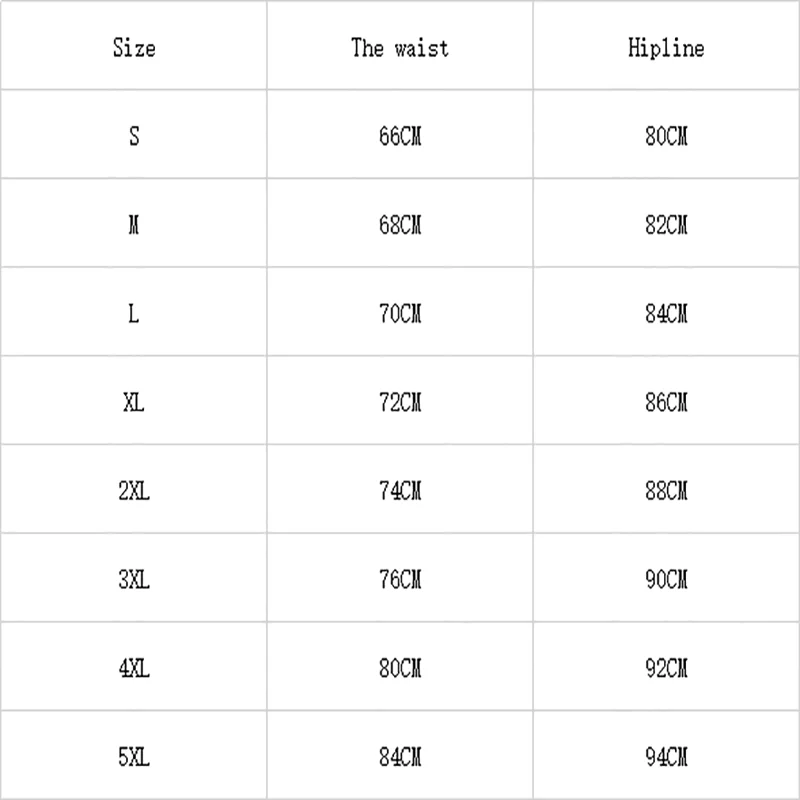Click the 82CM hipline value
The image size is (800, 800).
pos(666,226)
